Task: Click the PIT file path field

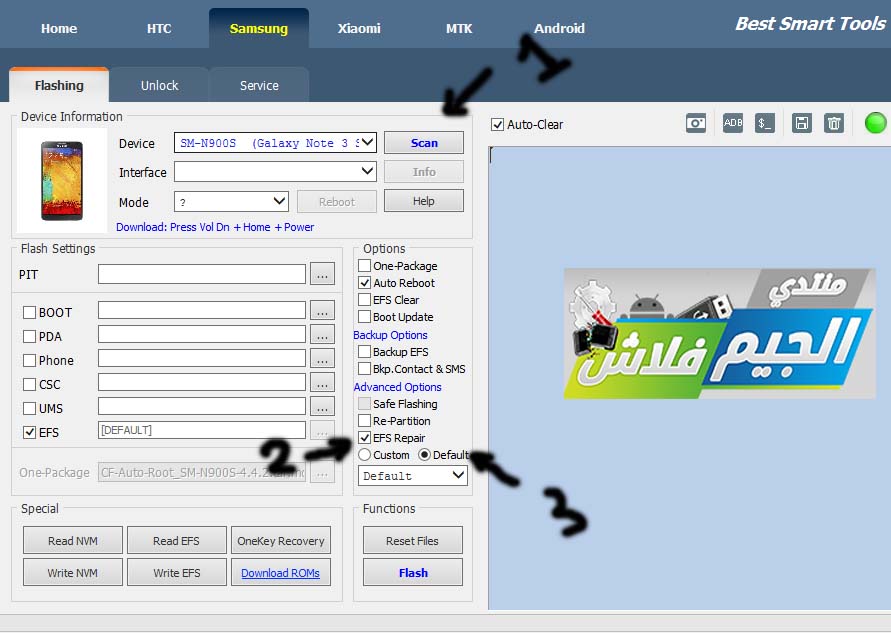Action: tap(202, 274)
